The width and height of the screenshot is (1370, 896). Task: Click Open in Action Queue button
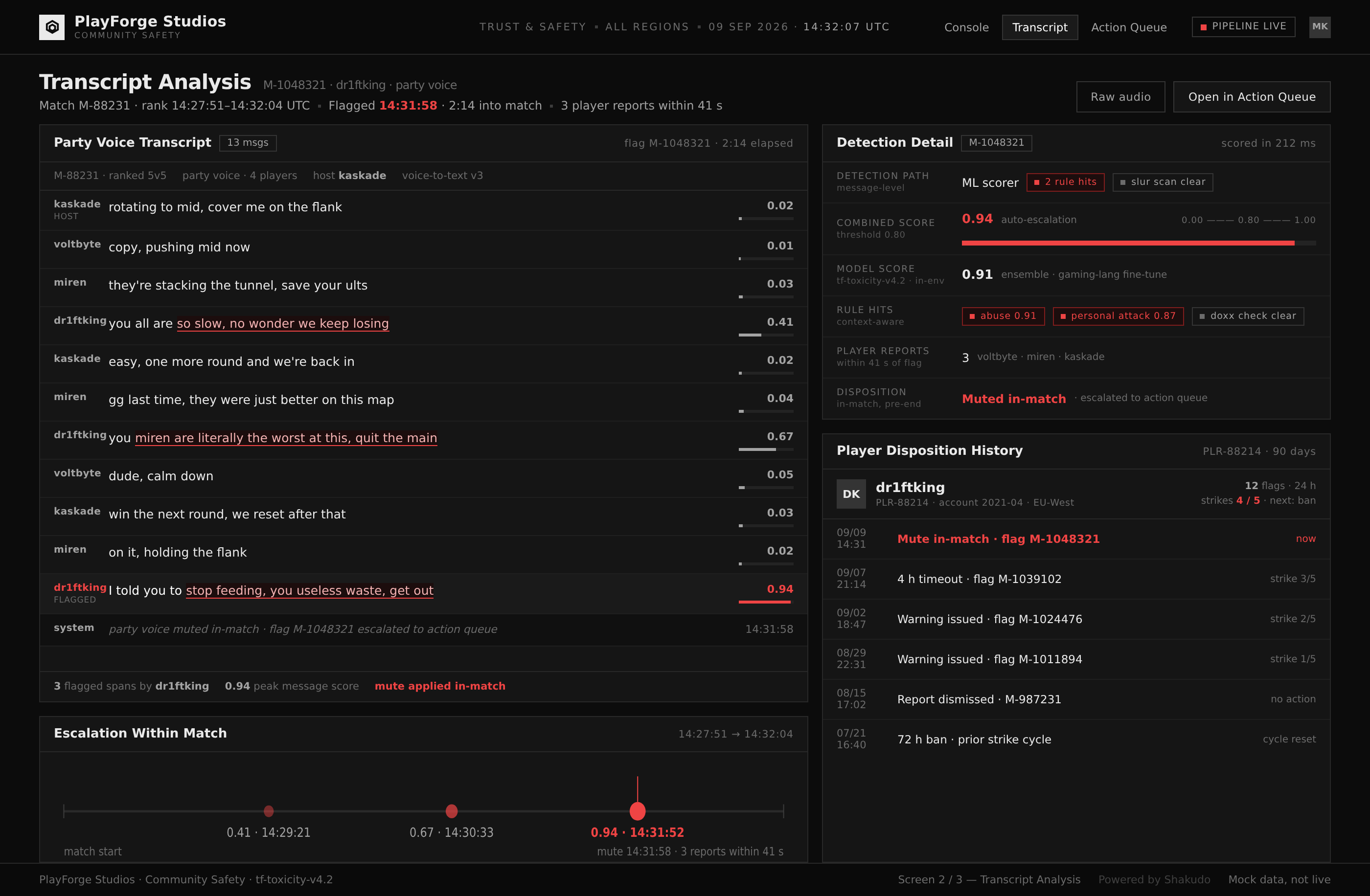tap(1252, 97)
